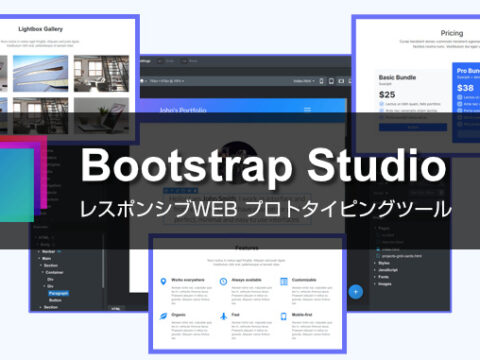The image size is (480, 360).
Task: Open the curved building gallery thumbnail
Action: tap(40, 74)
